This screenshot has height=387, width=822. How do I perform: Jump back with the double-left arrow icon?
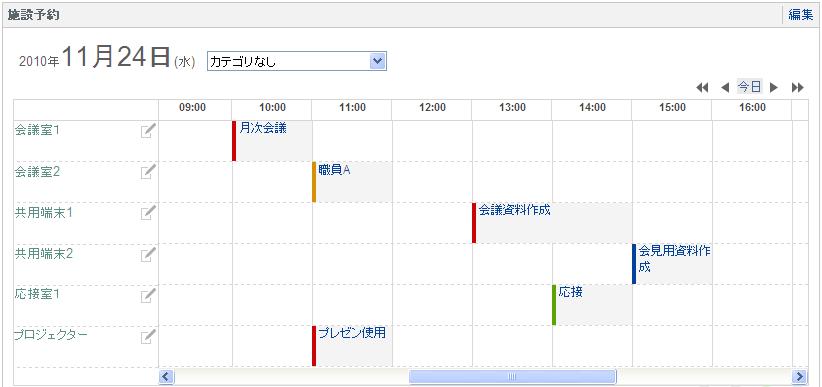coord(702,88)
